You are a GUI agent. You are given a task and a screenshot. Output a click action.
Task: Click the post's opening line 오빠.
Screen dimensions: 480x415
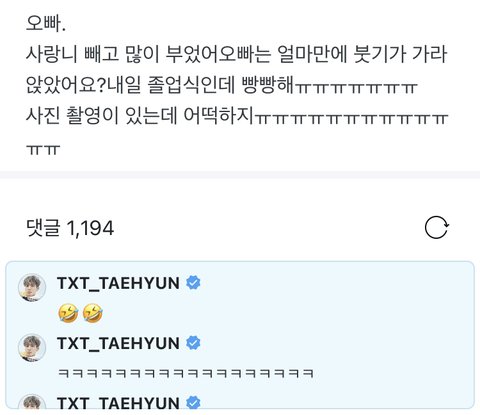click(46, 23)
